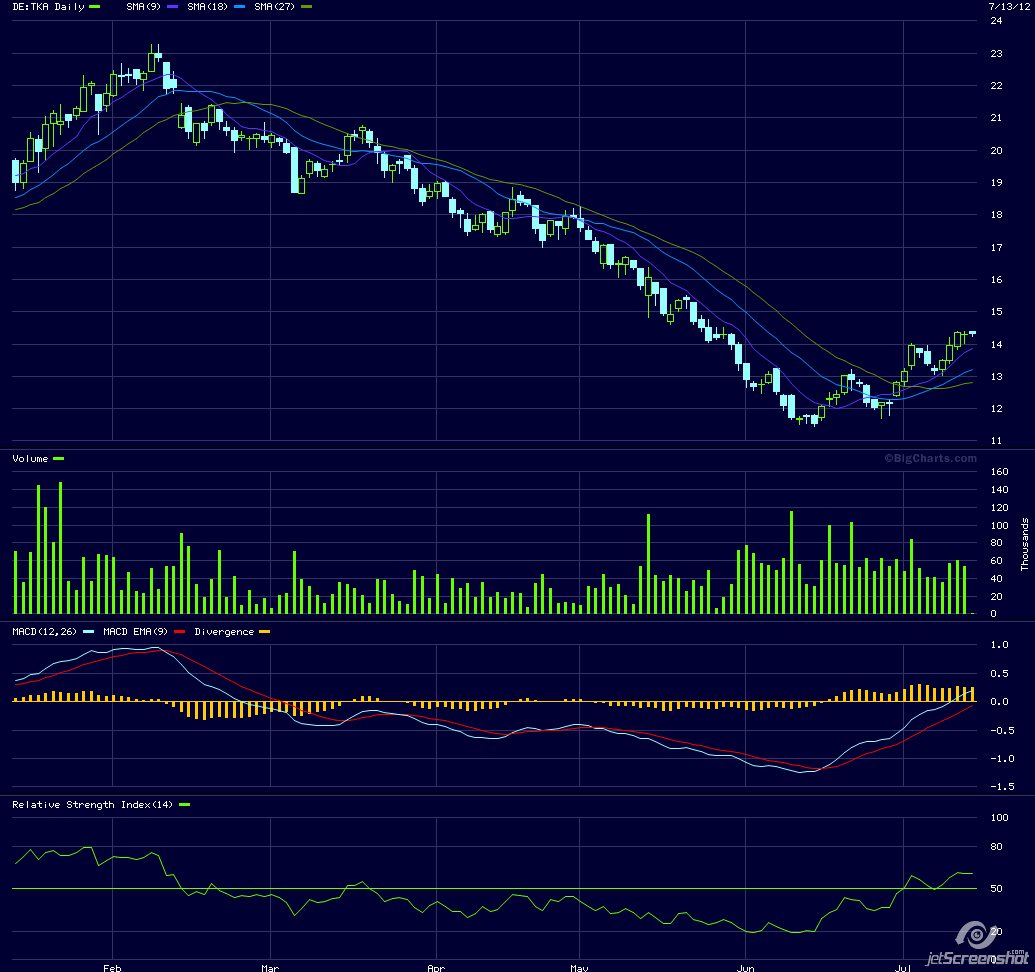Pick the red swatch beside MACD EMA(9)

click(180, 632)
